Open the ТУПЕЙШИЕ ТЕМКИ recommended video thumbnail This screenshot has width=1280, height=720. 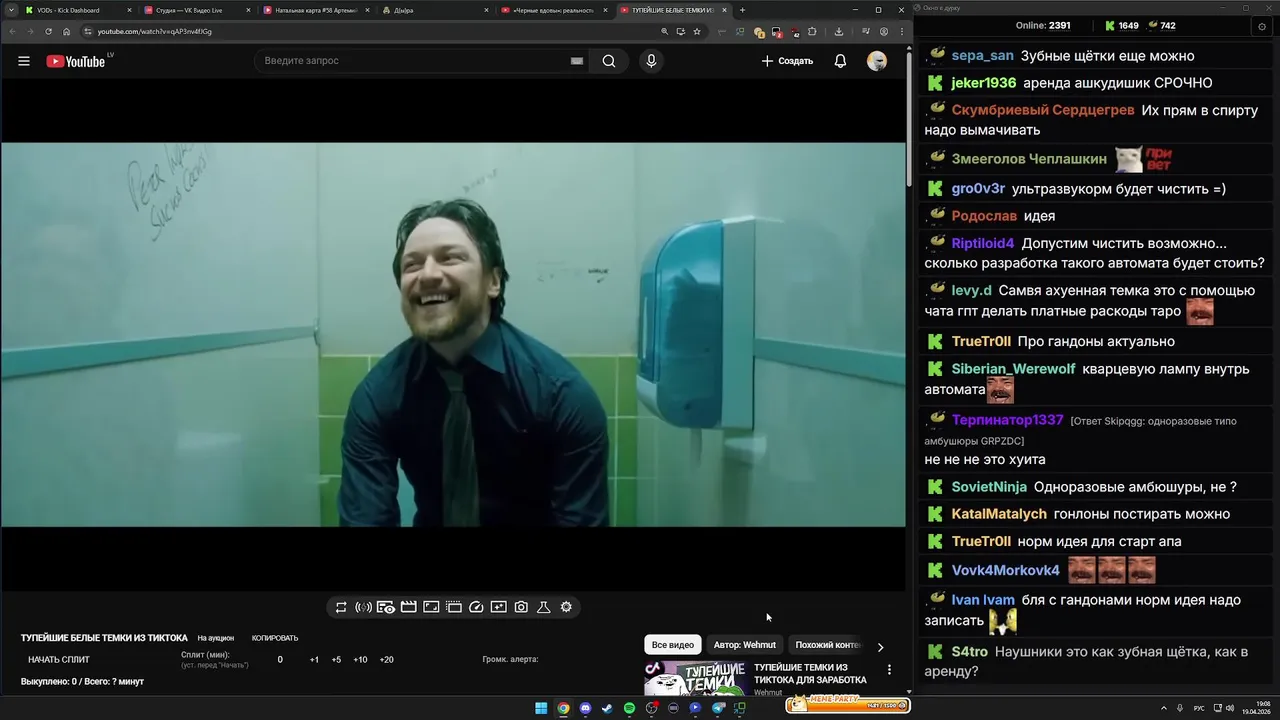pyautogui.click(x=695, y=679)
